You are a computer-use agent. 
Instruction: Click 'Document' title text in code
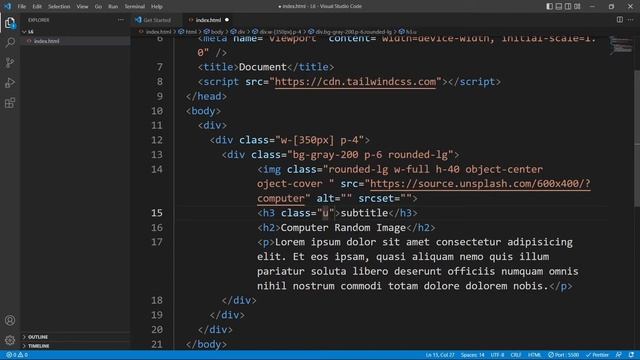coord(263,67)
